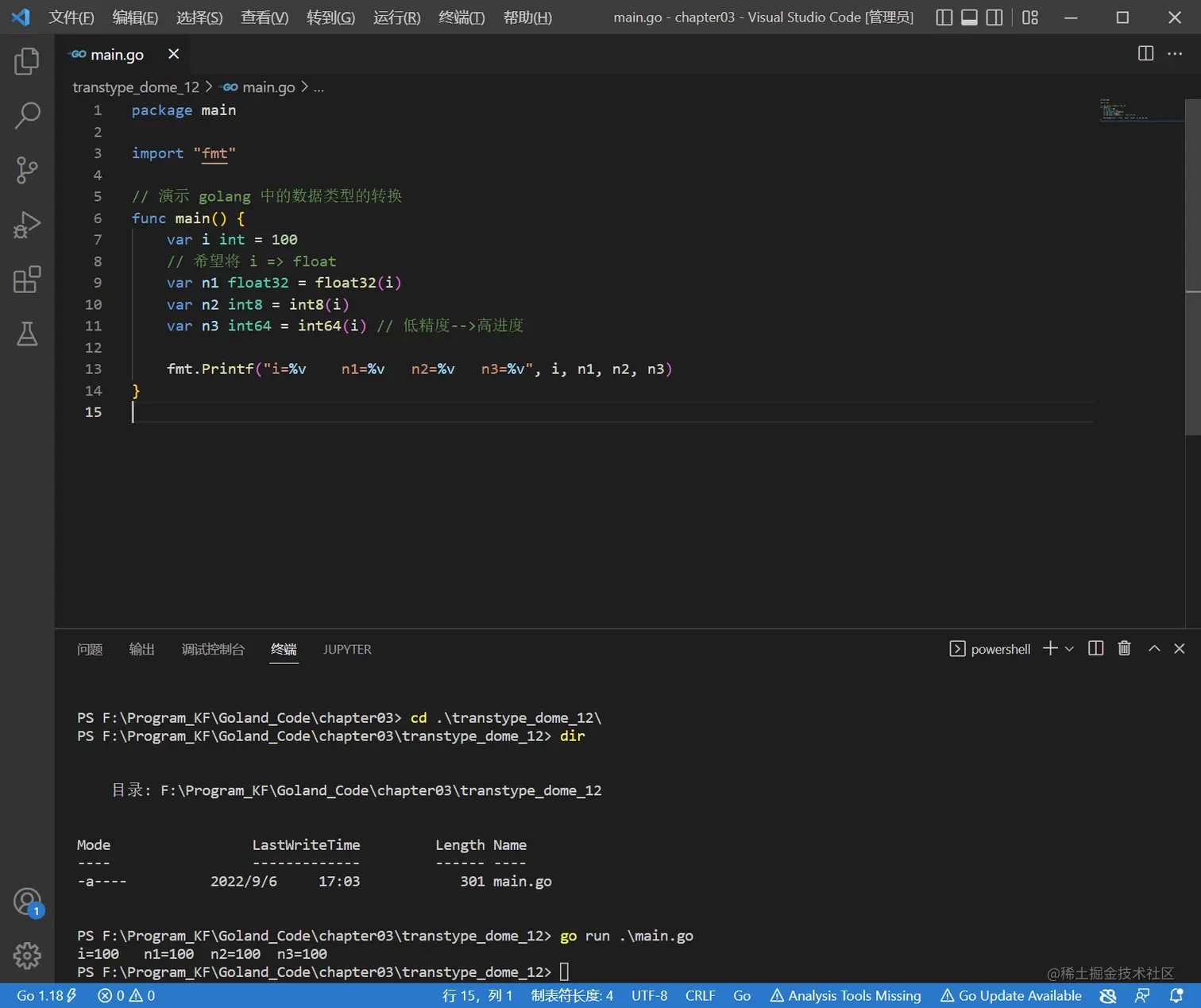The width and height of the screenshot is (1201, 1008).
Task: Open editor More Actions ellipsis
Action: click(1175, 53)
